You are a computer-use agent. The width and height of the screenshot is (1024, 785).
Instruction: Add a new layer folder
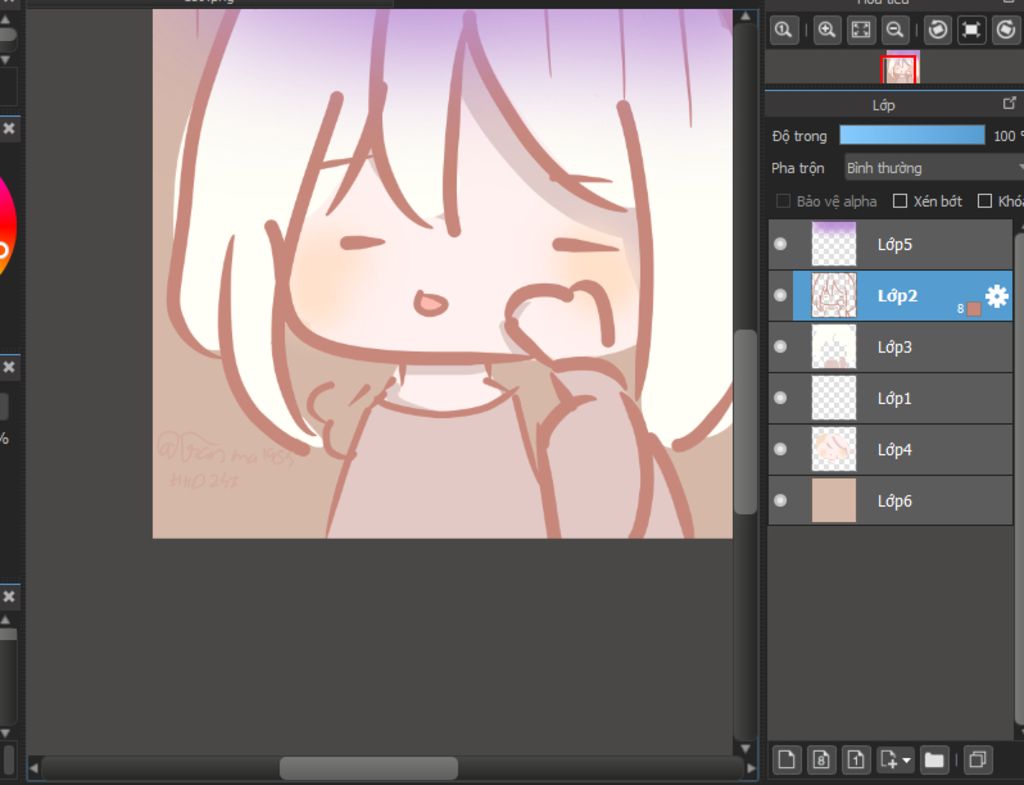[934, 760]
